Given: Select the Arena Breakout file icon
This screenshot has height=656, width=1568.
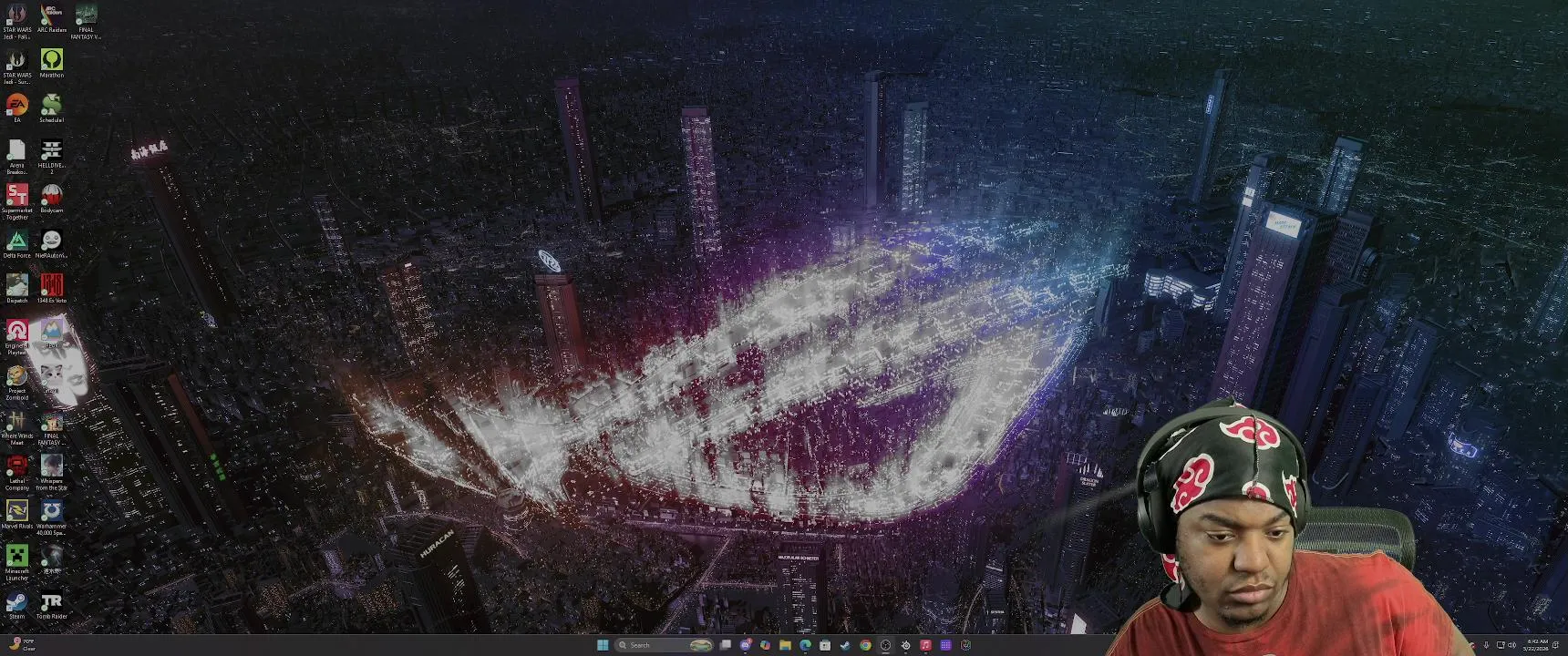Looking at the screenshot, I should [16, 157].
